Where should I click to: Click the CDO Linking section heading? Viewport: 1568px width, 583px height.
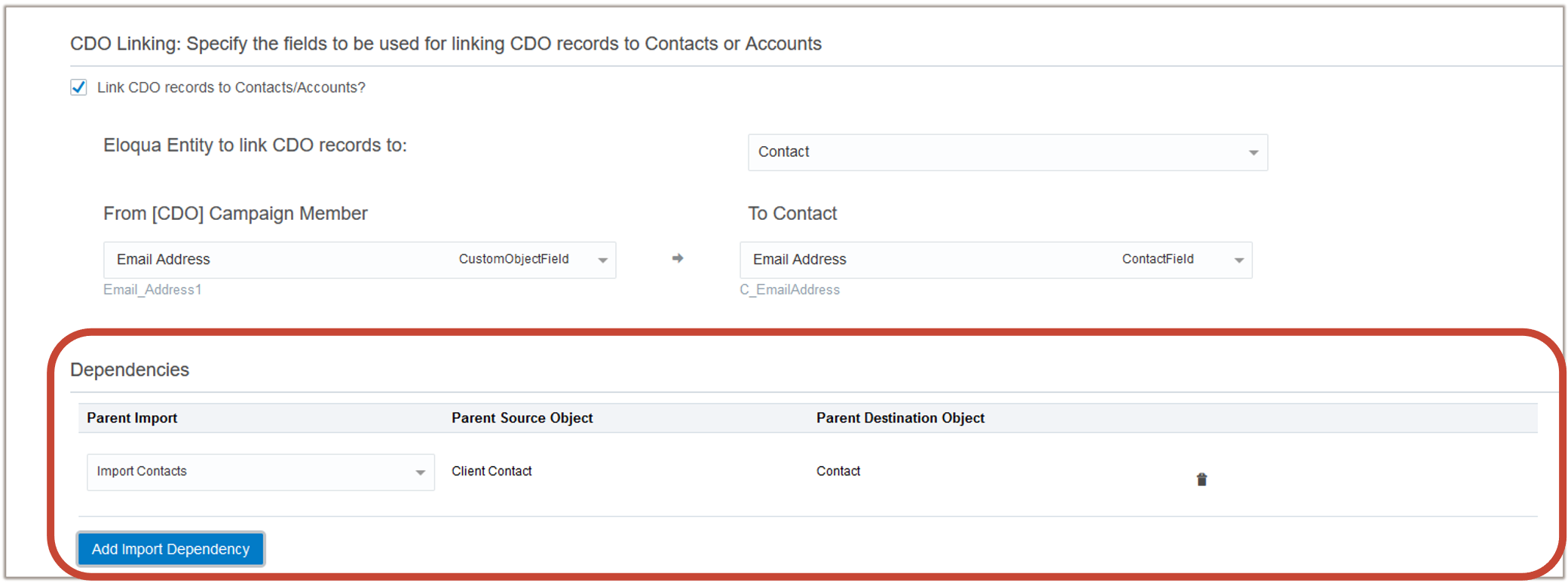[x=446, y=44]
